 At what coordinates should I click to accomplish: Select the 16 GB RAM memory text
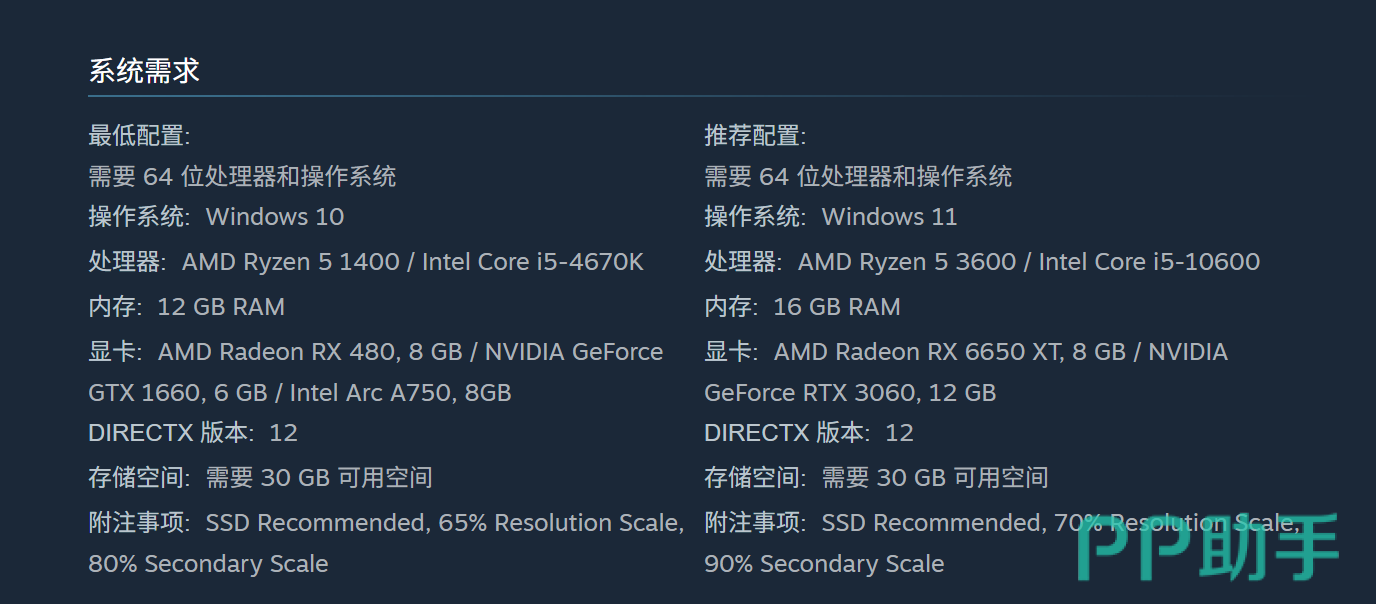[837, 307]
